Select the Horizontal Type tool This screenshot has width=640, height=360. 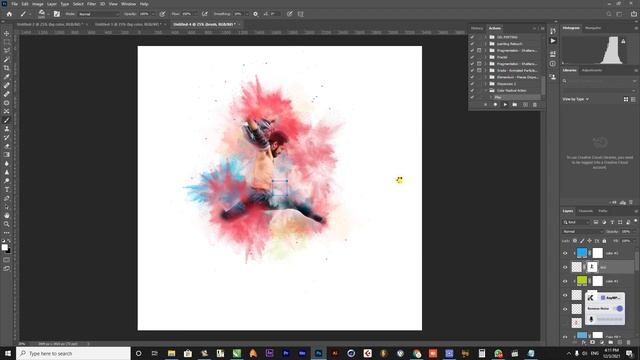coord(7,189)
